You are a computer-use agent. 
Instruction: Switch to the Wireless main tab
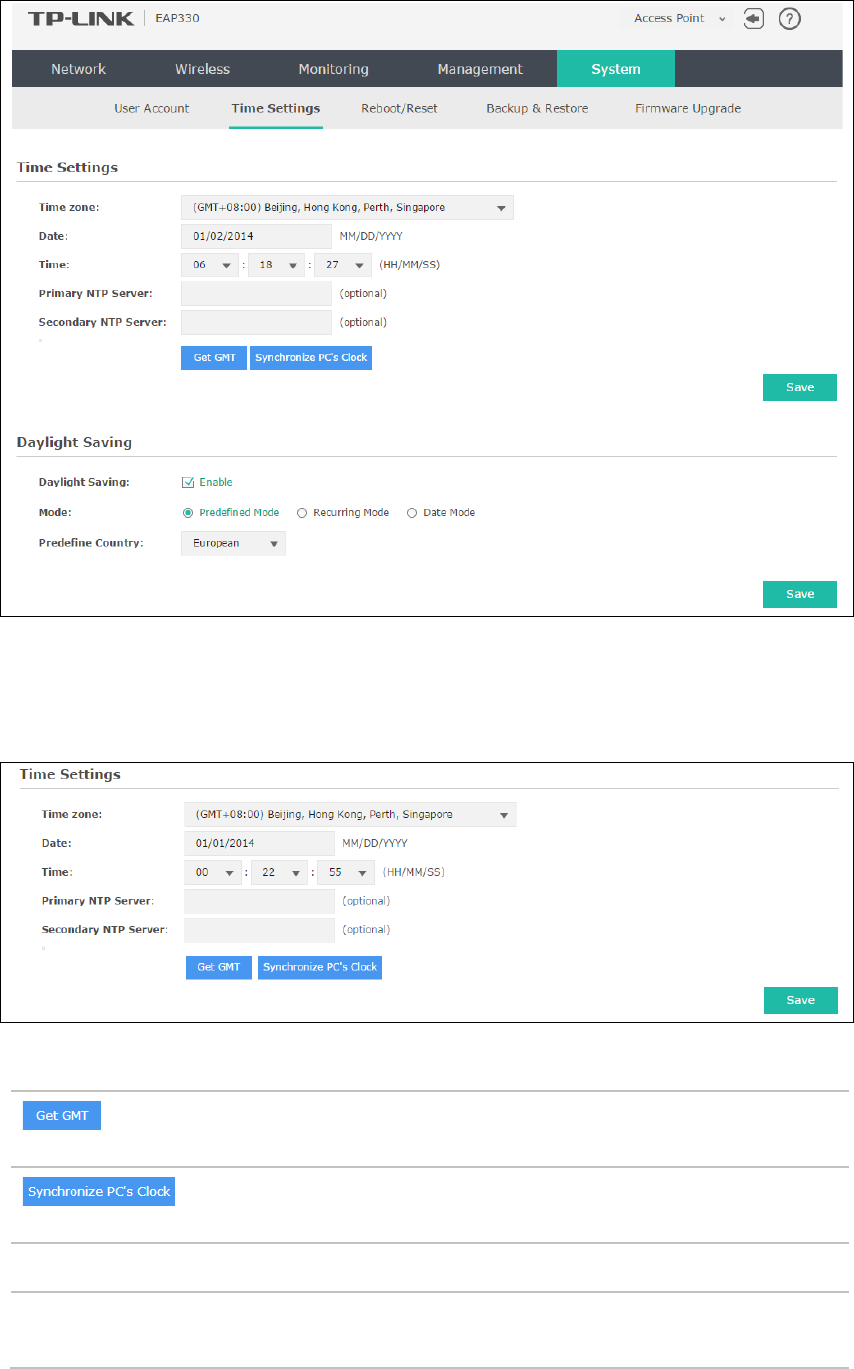(x=202, y=69)
